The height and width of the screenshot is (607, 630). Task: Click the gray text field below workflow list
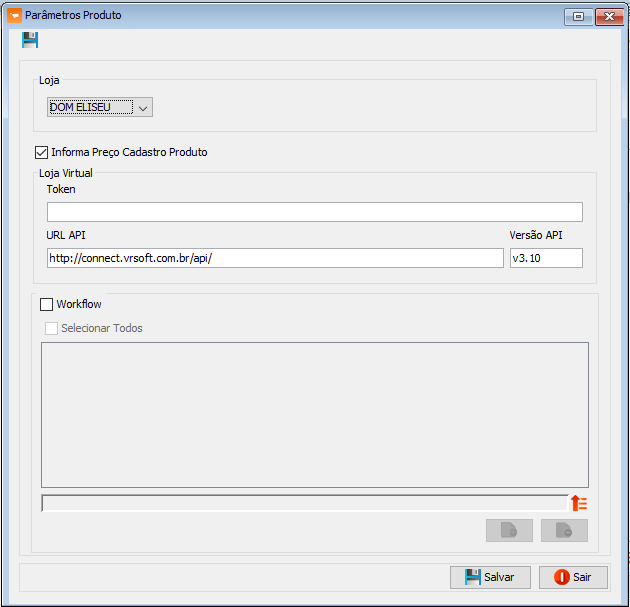coord(305,503)
